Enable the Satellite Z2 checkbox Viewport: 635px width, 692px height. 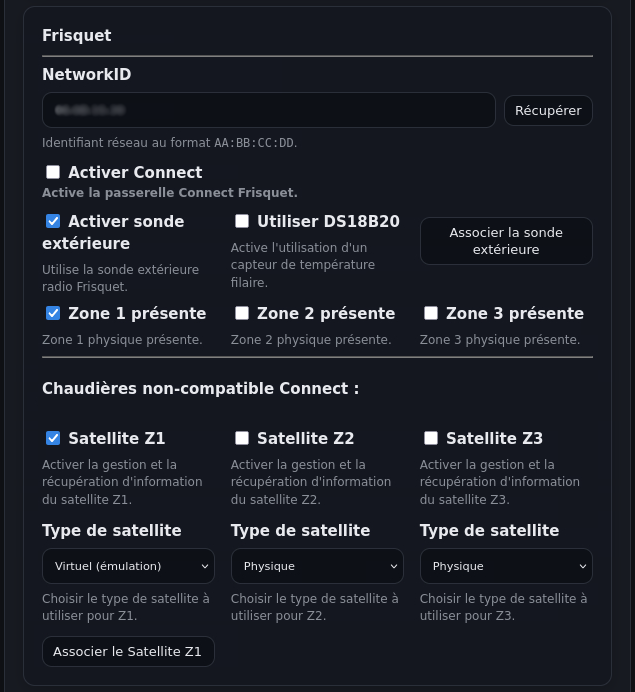pos(242,438)
